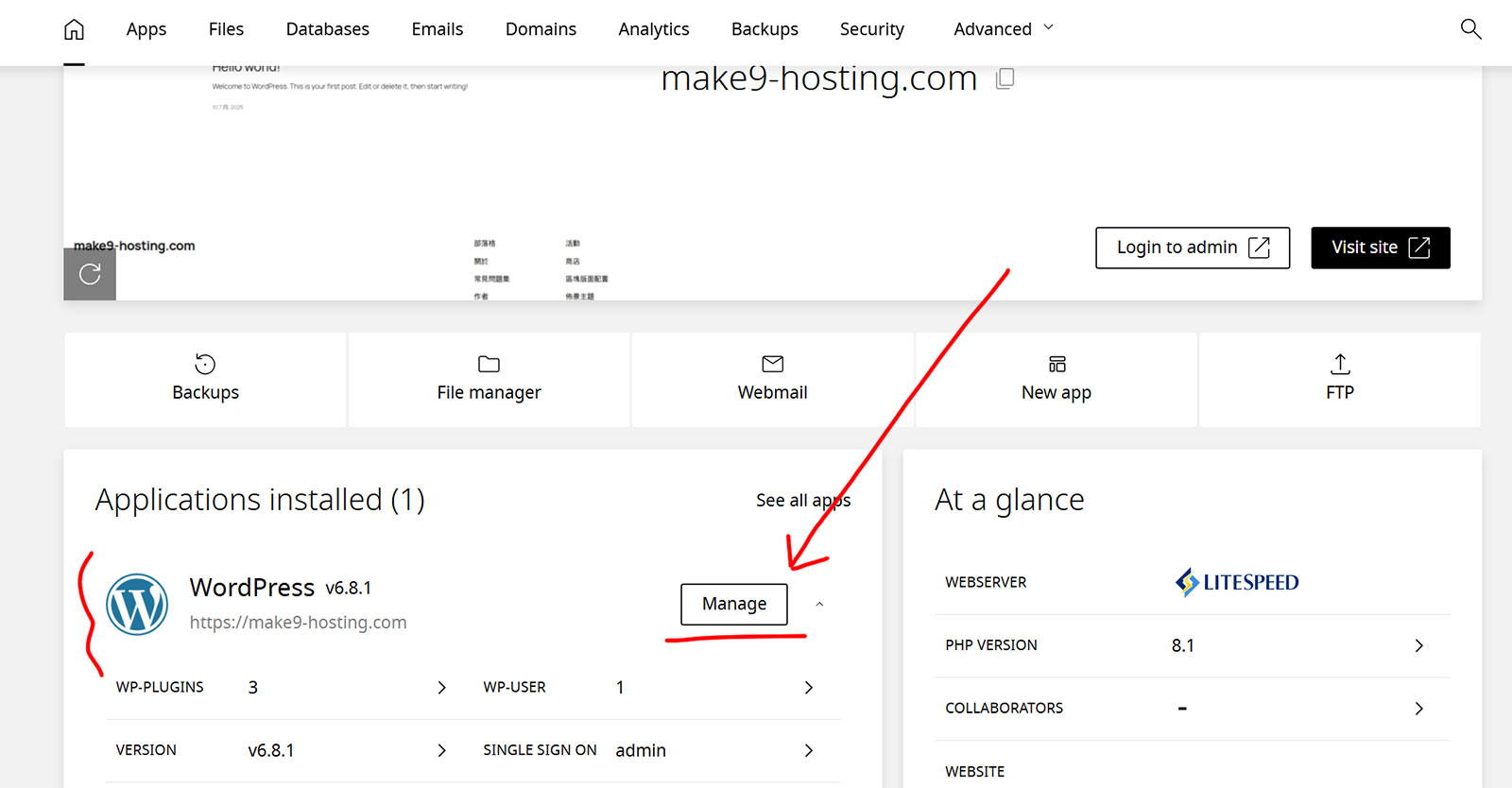Image resolution: width=1512 pixels, height=788 pixels.
Task: Expand the WP-USER row chevron
Action: (x=808, y=688)
